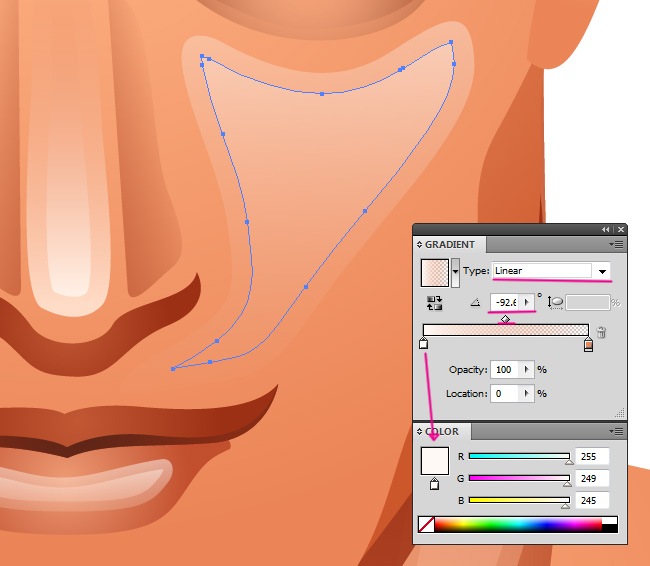650x566 pixels.
Task: Open the Location value dropdown arrow
Action: [x=527, y=394]
